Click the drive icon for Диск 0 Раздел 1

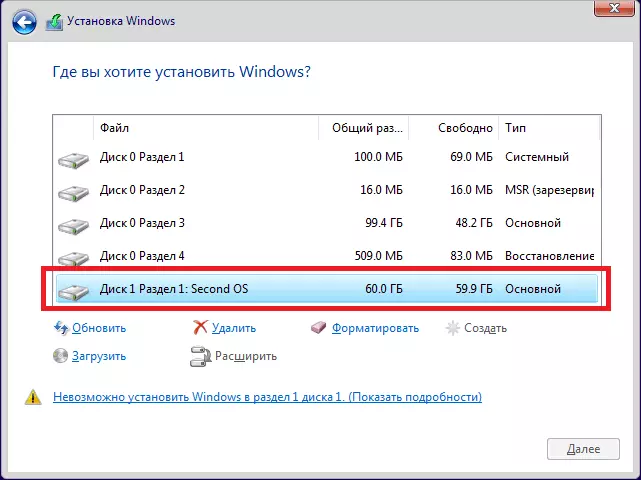click(x=73, y=158)
